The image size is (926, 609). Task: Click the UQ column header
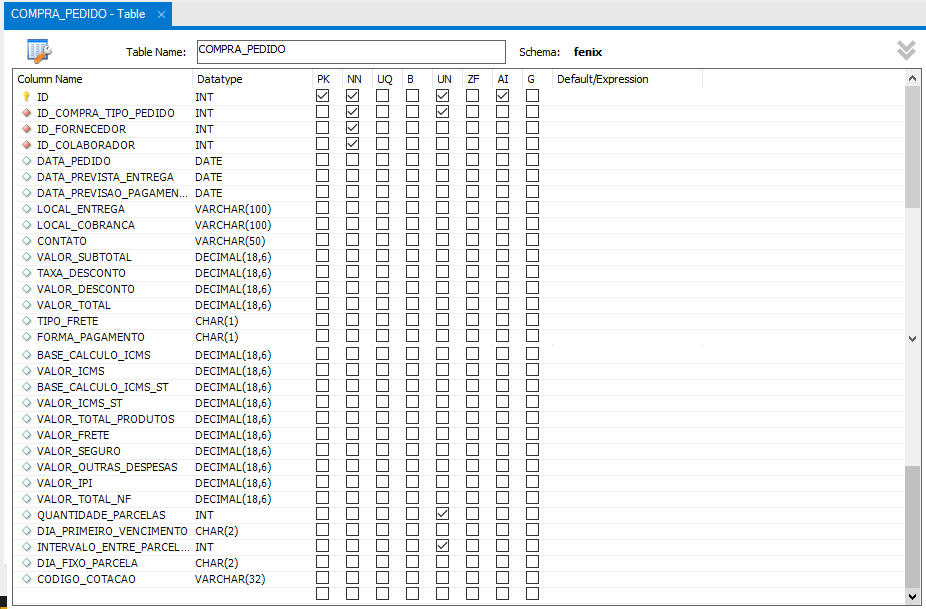[x=384, y=79]
